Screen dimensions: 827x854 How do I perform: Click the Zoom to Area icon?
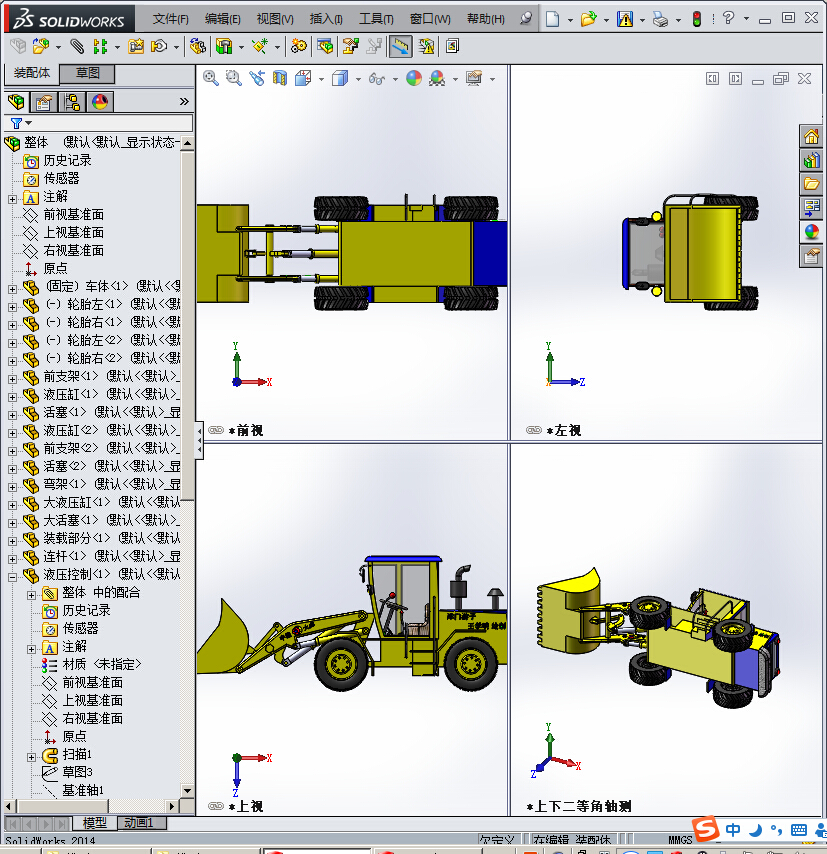pyautogui.click(x=234, y=78)
